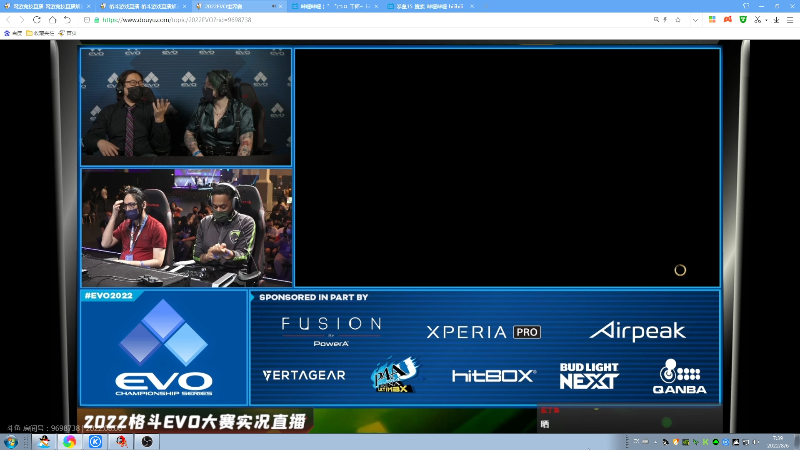Open the colorful circle browser on the taskbar
Viewport: 800px width, 450px height.
[69, 442]
